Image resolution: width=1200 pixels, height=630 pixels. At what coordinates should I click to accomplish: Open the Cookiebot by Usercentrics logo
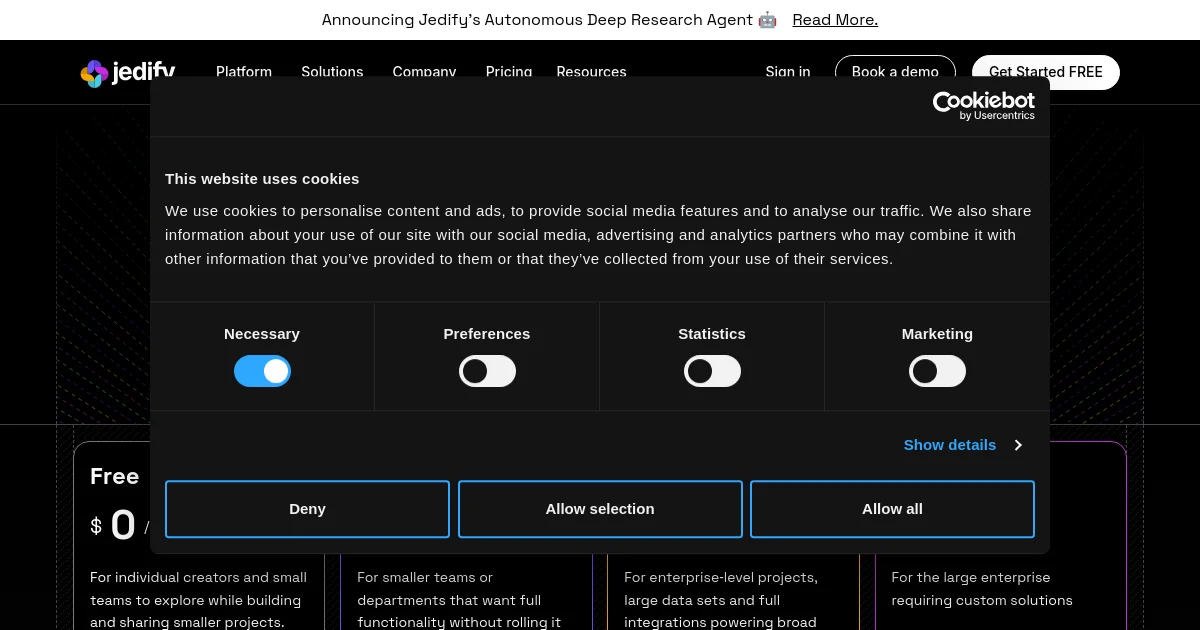click(984, 106)
